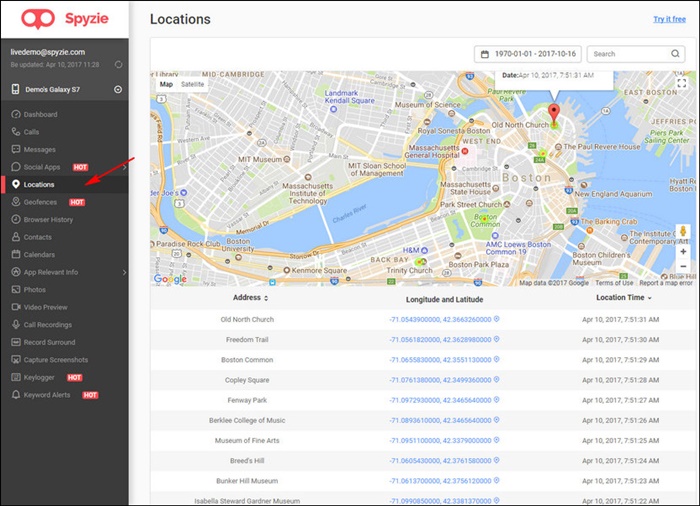Open the date range picker
The height and width of the screenshot is (506, 700).
[x=528, y=54]
